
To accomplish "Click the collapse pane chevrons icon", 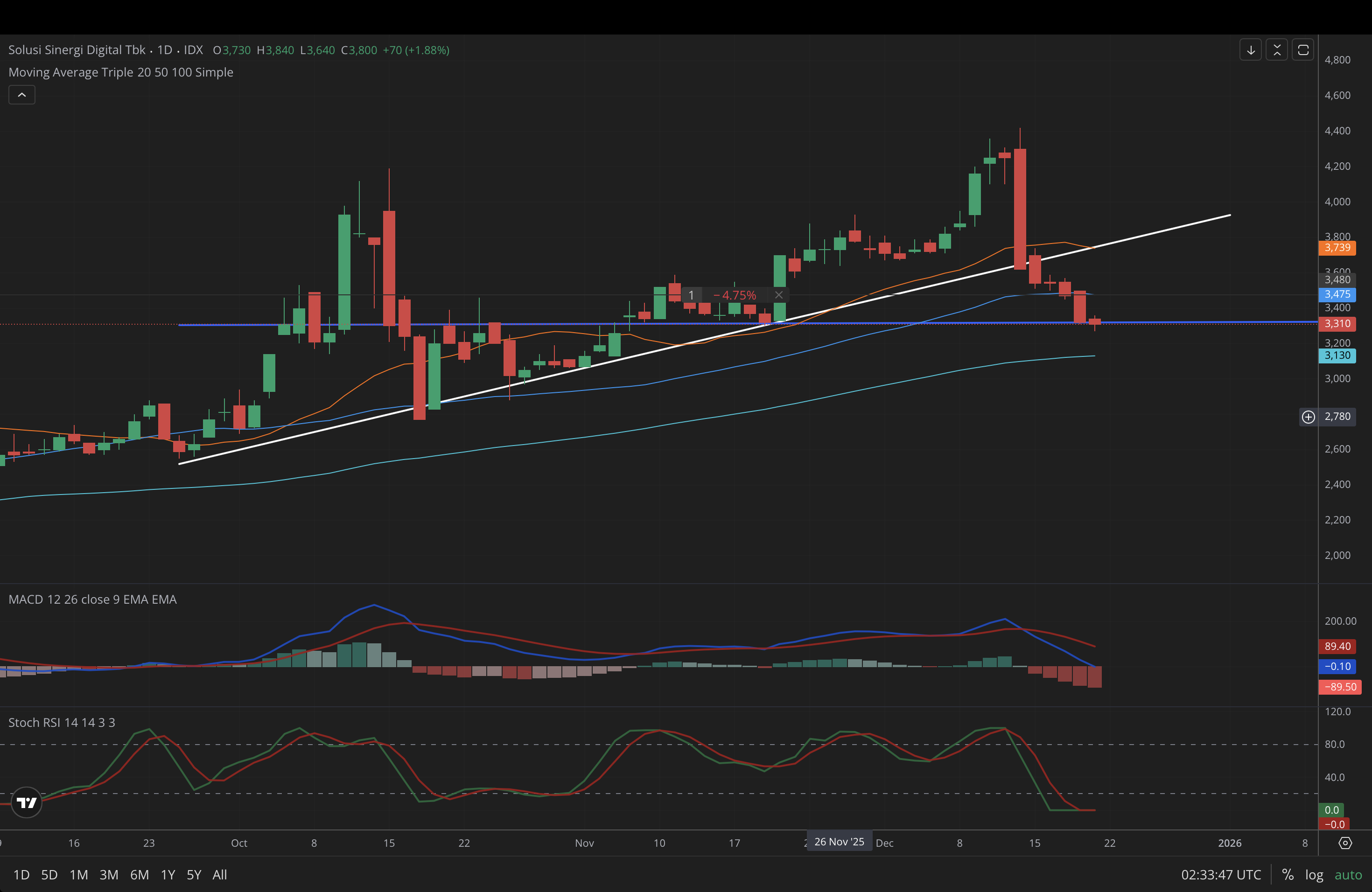I will pos(1276,50).
